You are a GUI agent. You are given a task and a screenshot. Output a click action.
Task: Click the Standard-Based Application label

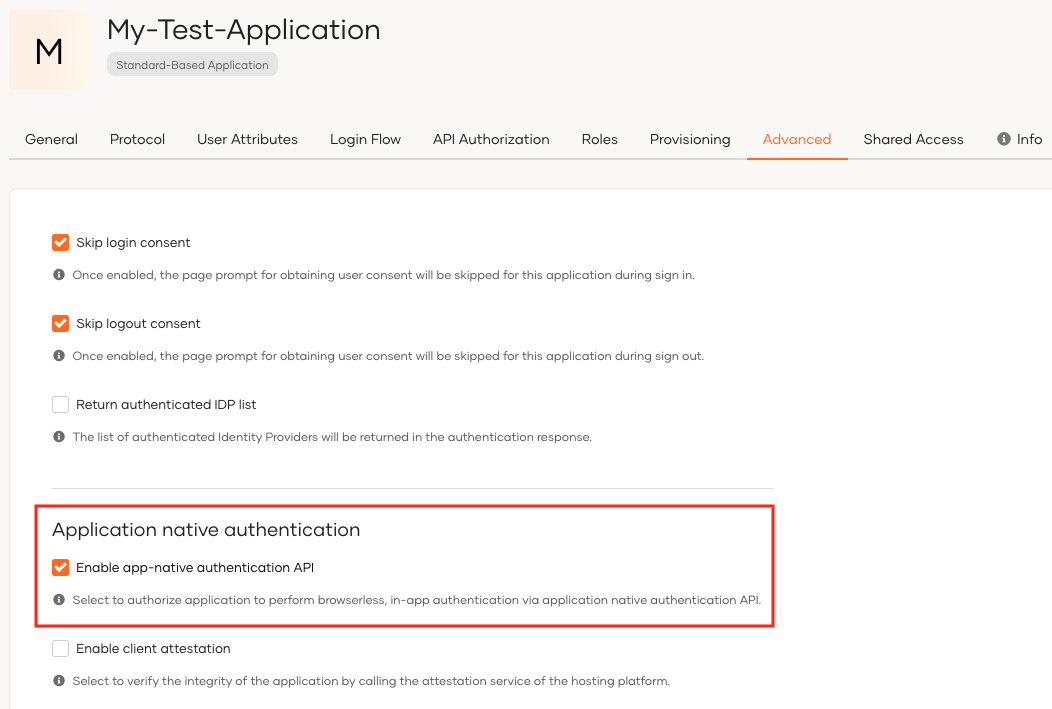[192, 64]
